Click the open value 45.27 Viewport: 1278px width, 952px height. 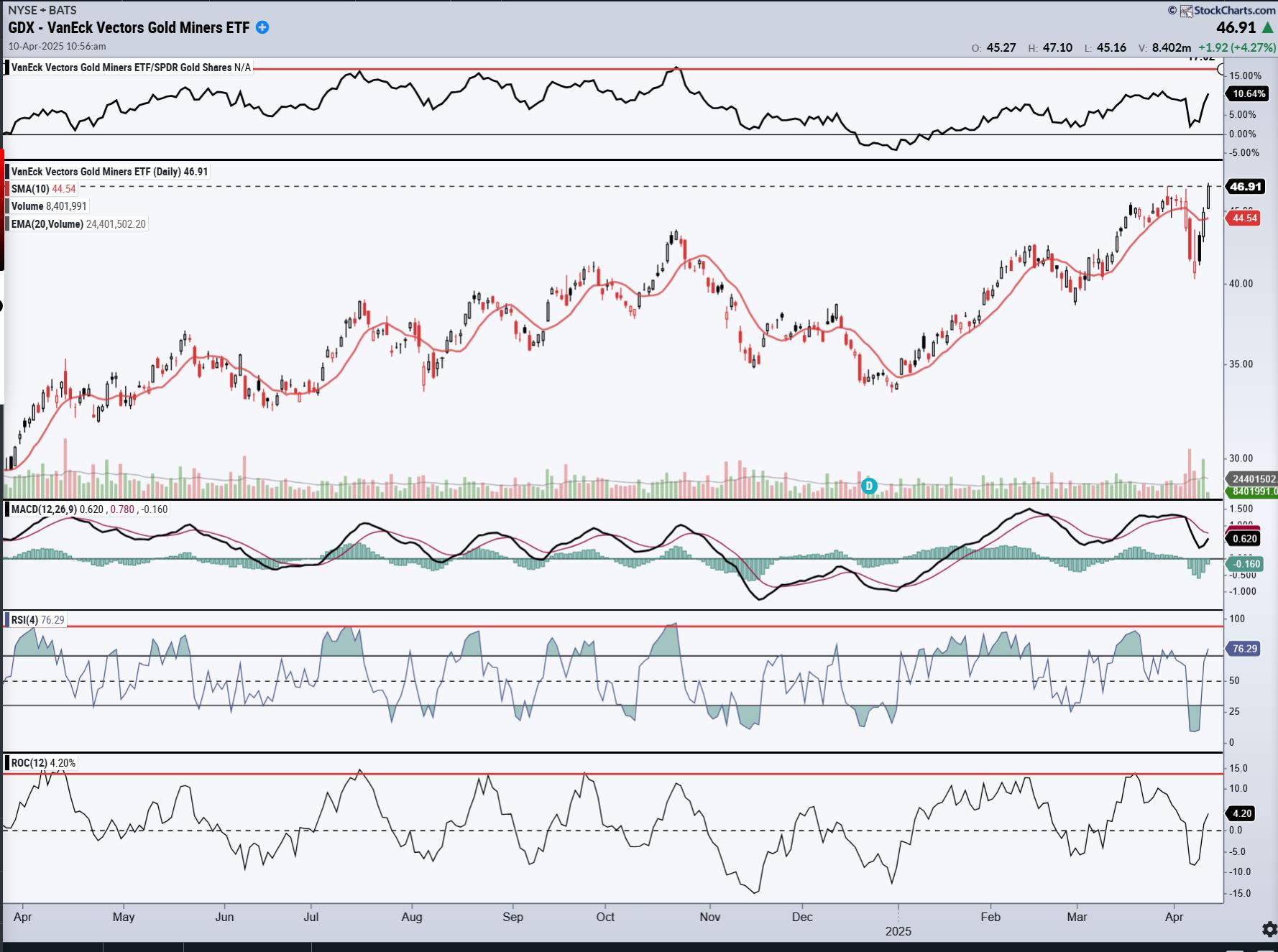(1001, 47)
